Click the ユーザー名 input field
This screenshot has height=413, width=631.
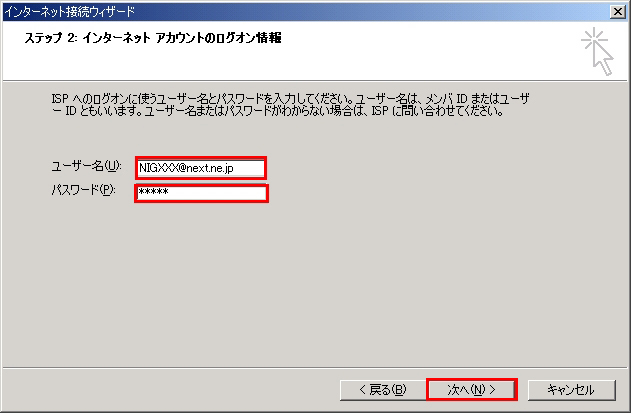click(x=201, y=168)
